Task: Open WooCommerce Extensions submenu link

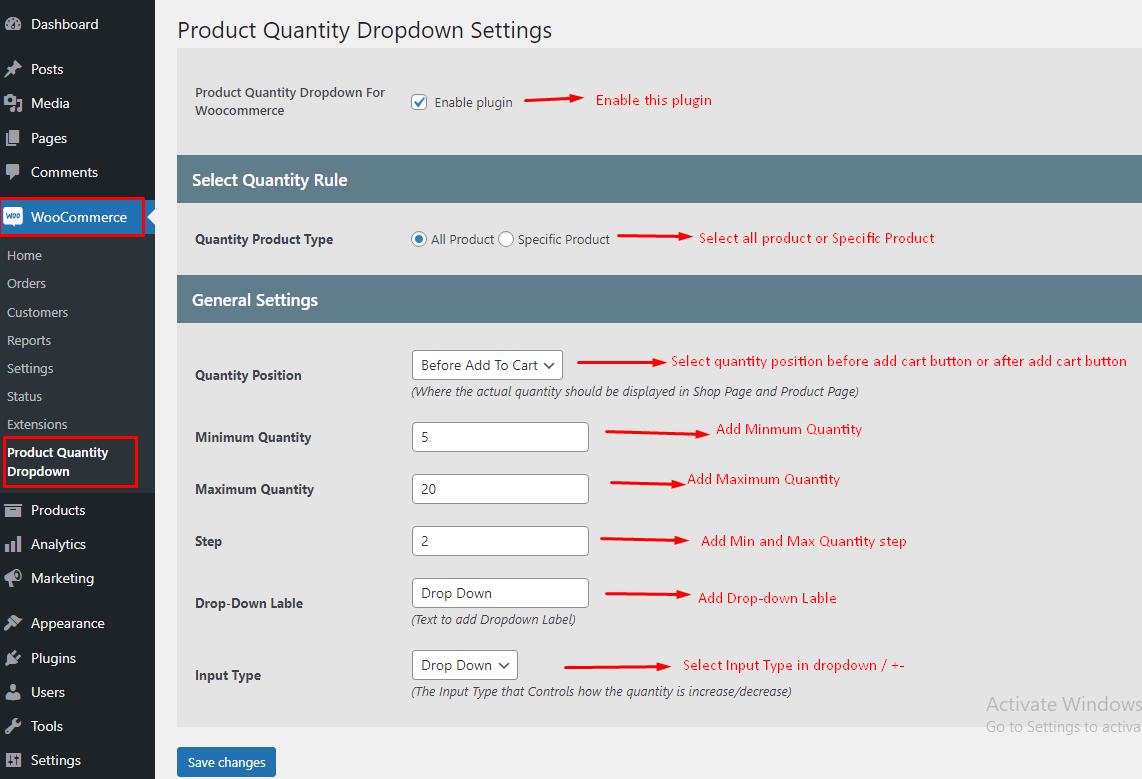Action: click(36, 424)
